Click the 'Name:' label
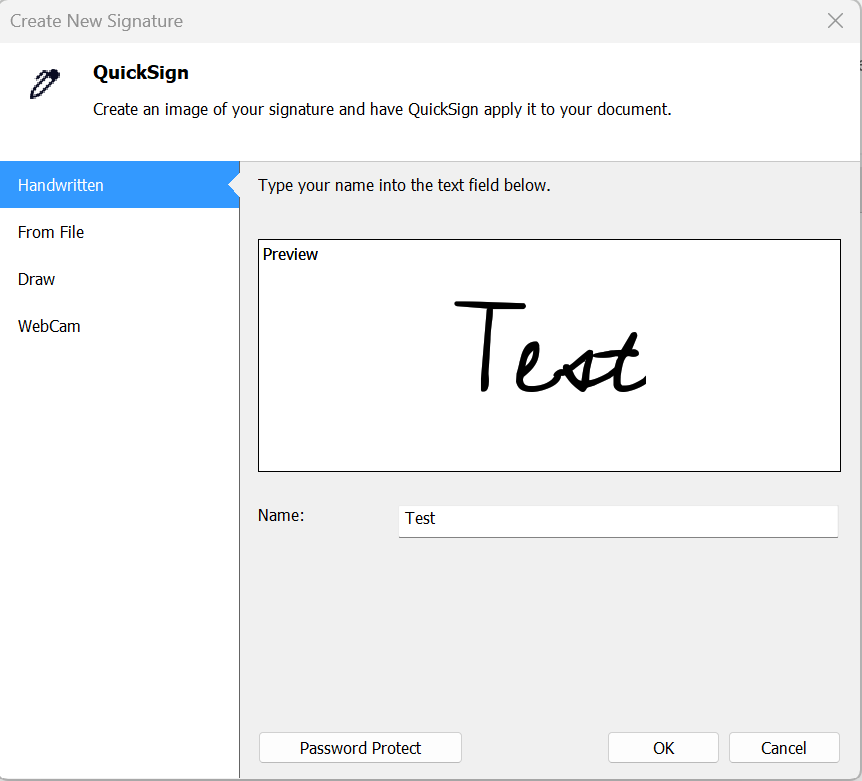Screen dimensions: 862x781 click(x=281, y=516)
